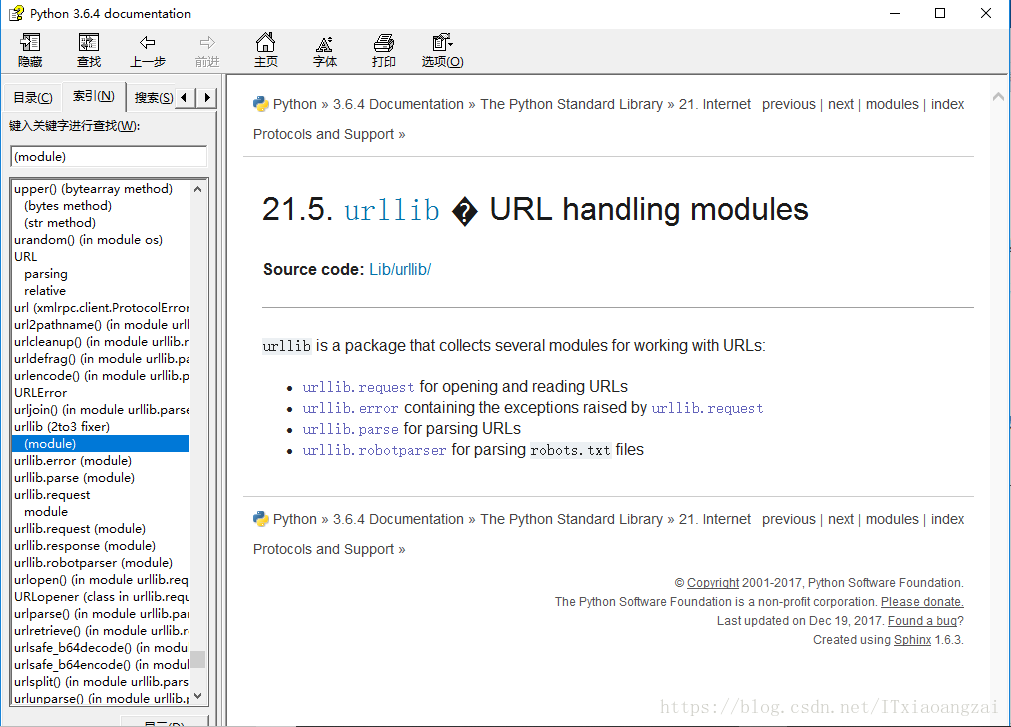Select 'upper() (bytearray method)' index entry
1011x727 pixels.
point(93,189)
